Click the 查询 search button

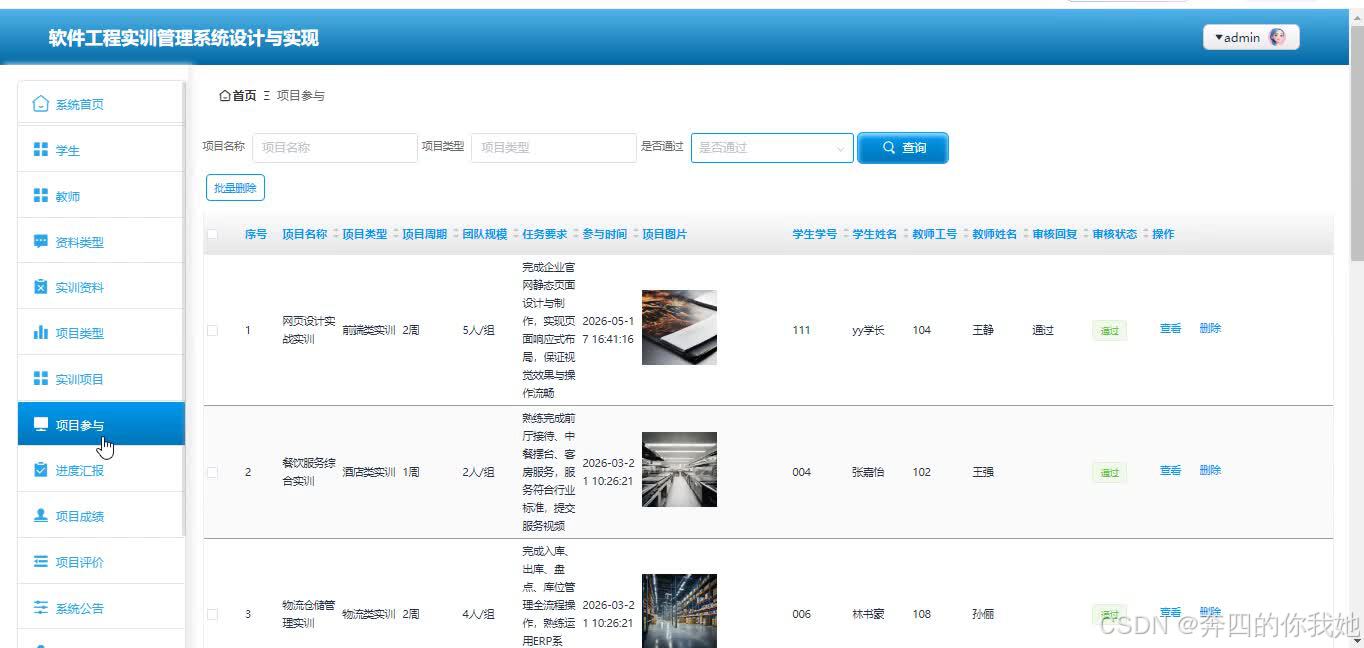coord(903,147)
